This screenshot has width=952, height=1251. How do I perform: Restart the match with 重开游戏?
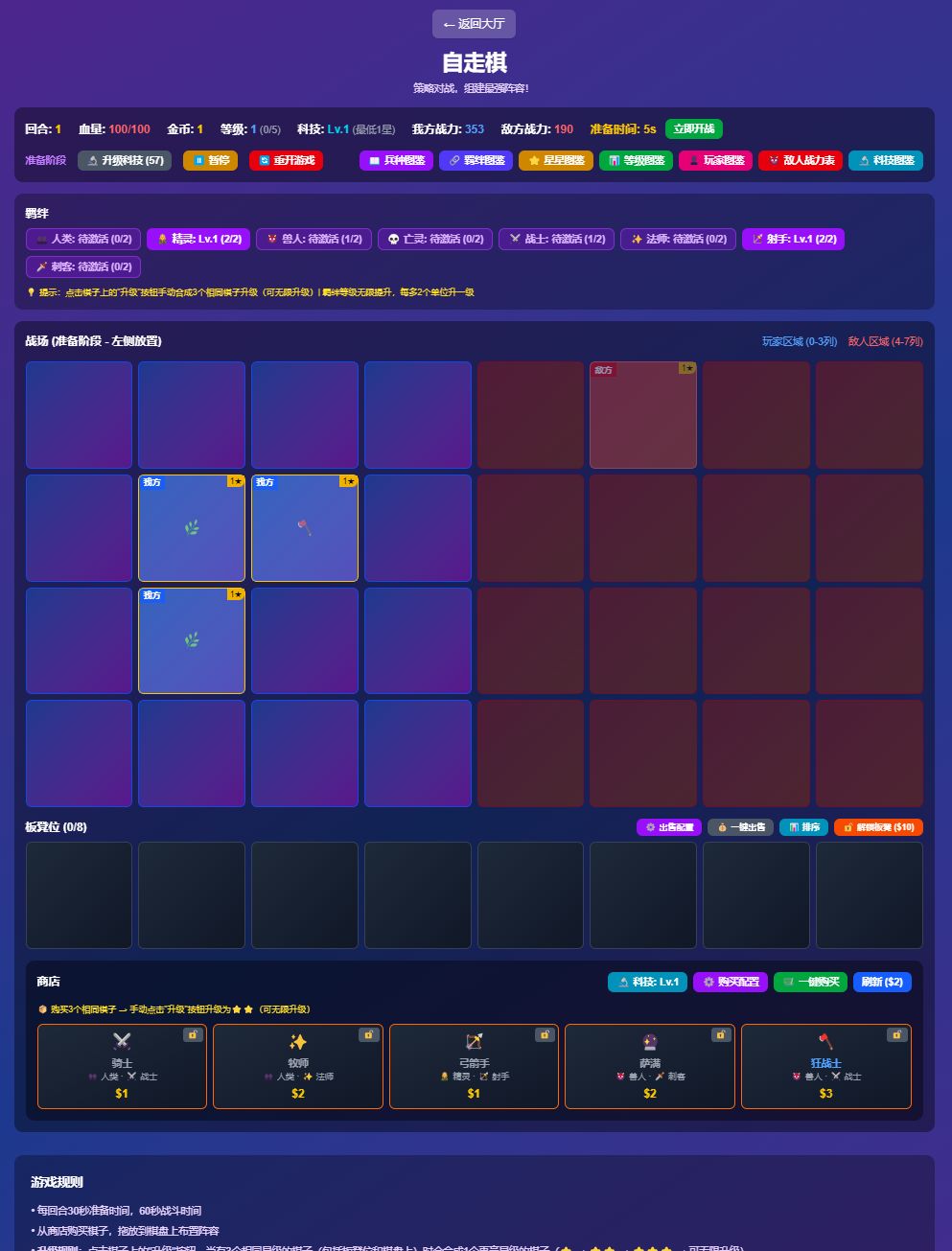[286, 160]
